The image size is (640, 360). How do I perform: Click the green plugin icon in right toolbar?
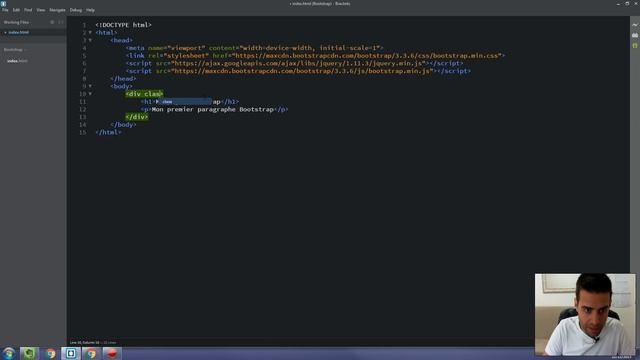[635, 46]
